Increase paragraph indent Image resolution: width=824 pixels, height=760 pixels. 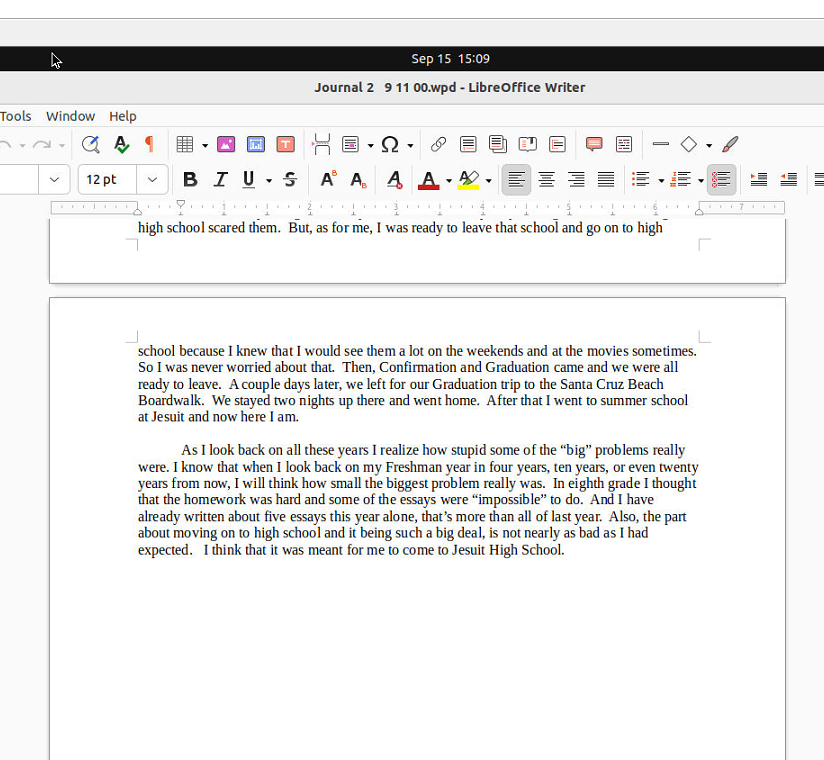point(759,180)
